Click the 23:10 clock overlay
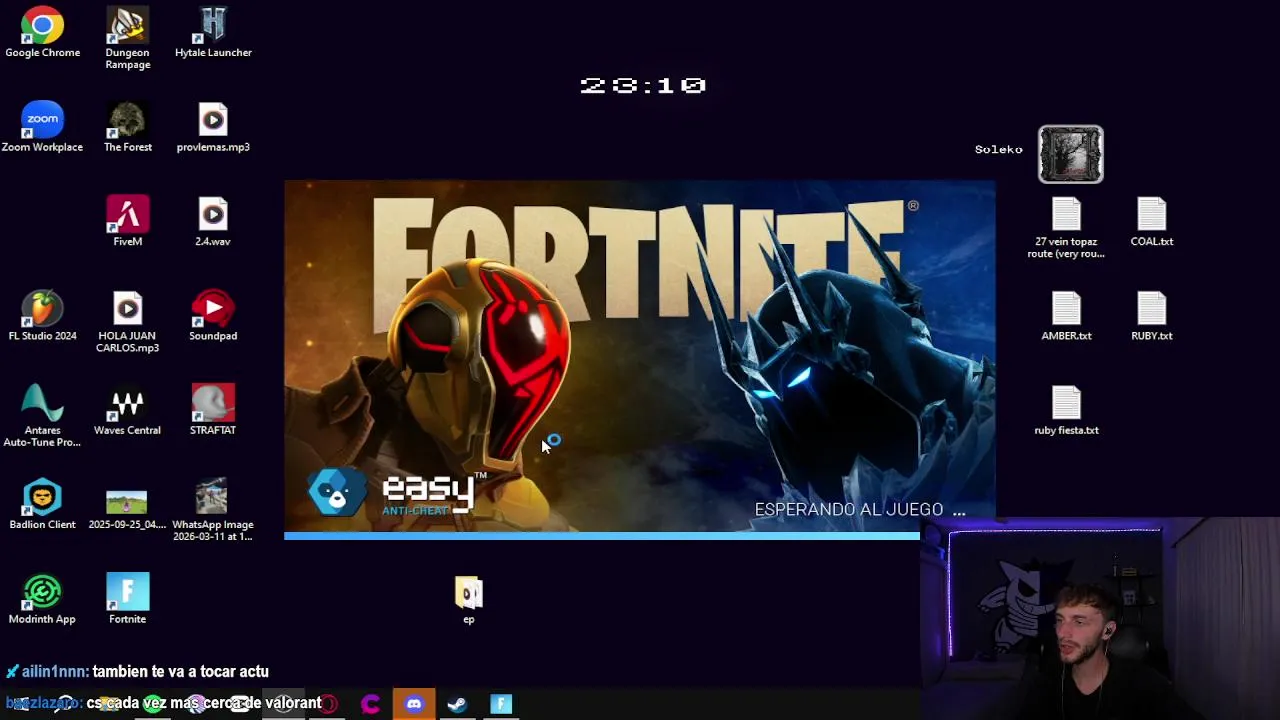Viewport: 1280px width, 720px height. pyautogui.click(x=643, y=86)
